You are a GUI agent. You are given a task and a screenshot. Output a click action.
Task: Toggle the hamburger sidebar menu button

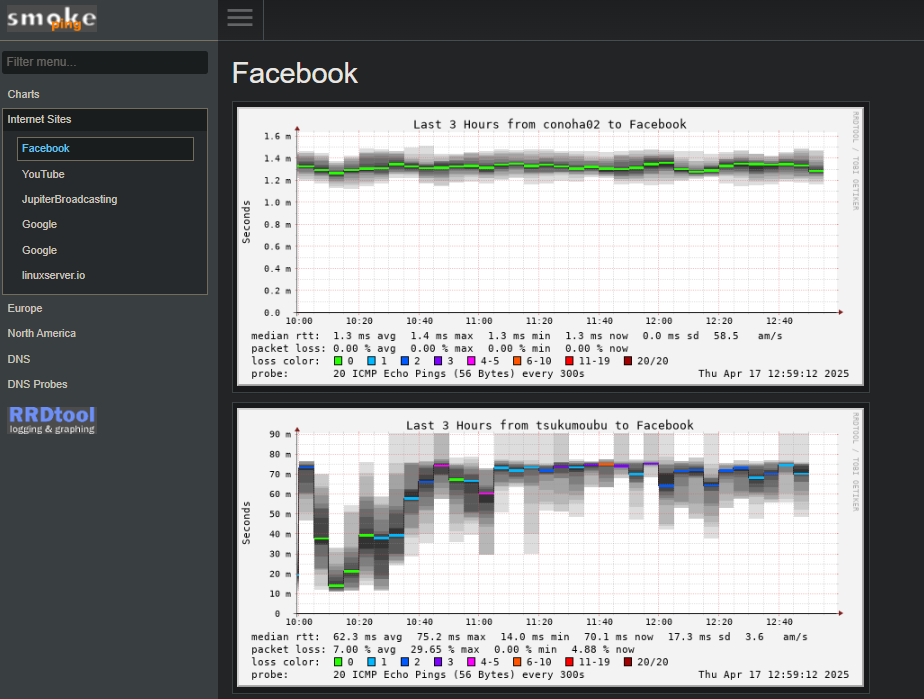tap(239, 18)
